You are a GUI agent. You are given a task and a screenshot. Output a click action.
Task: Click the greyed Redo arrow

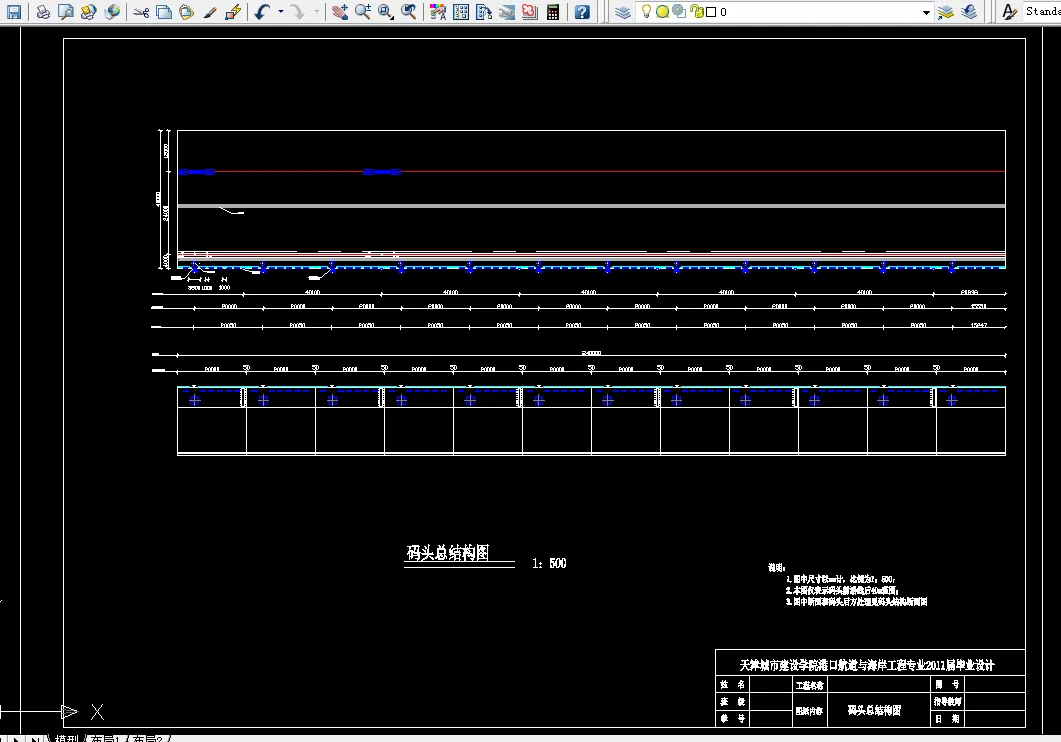click(298, 11)
